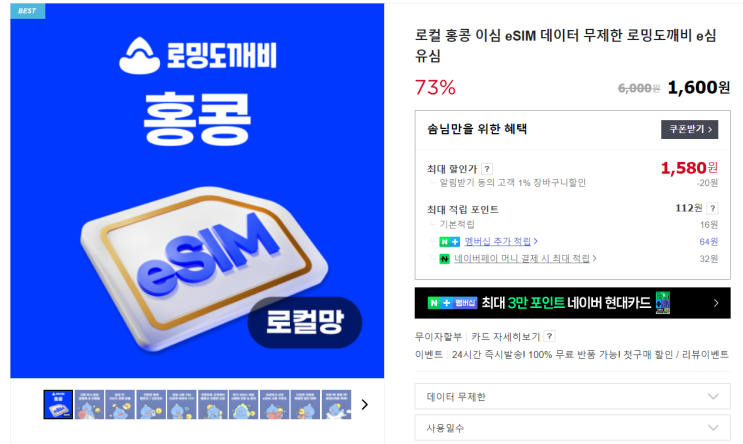The height and width of the screenshot is (444, 743).
Task: Click the 카드 자세히보기 help question icon
Action: (x=549, y=336)
